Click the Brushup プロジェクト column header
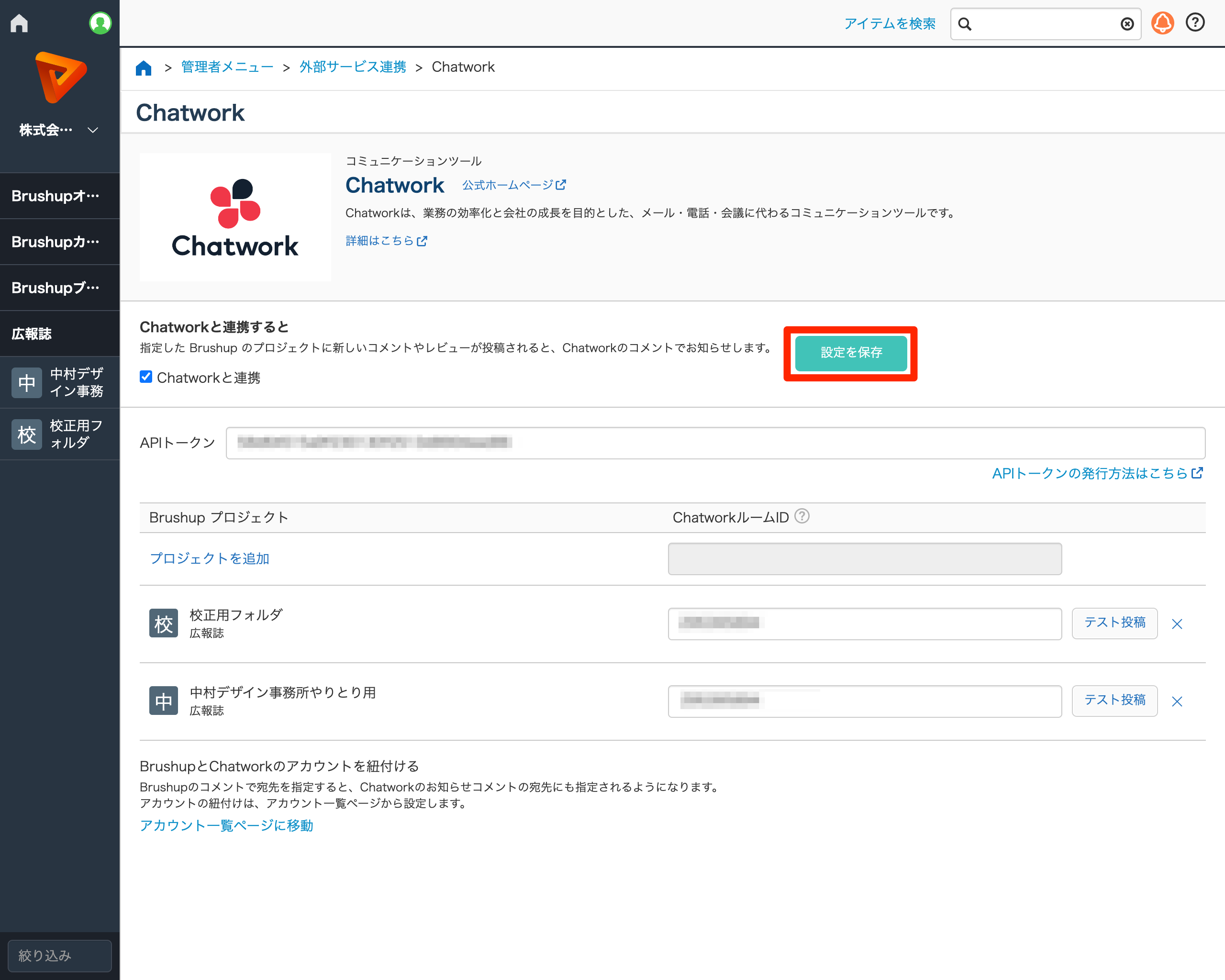Screen dimensions: 1225x980 pyautogui.click(x=219, y=518)
